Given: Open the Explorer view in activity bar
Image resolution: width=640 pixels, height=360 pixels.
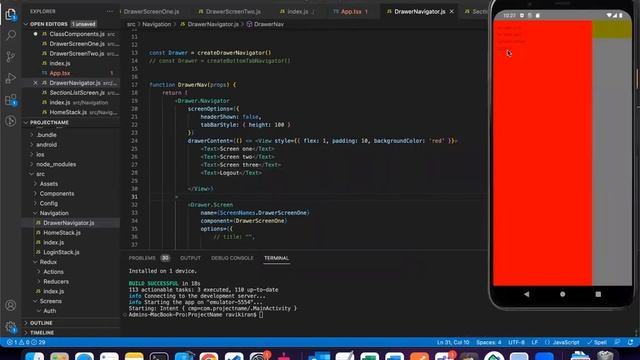Looking at the screenshot, I should click(11, 14).
